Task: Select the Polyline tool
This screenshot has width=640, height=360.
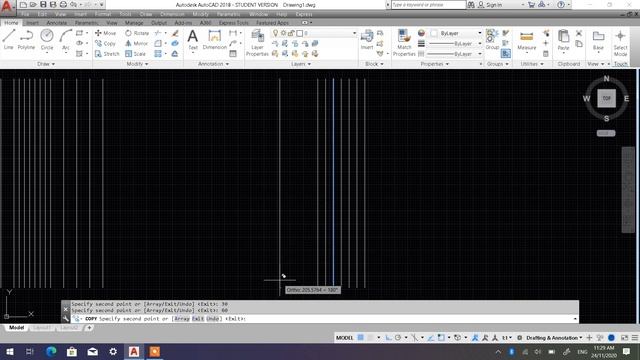Action: point(26,40)
